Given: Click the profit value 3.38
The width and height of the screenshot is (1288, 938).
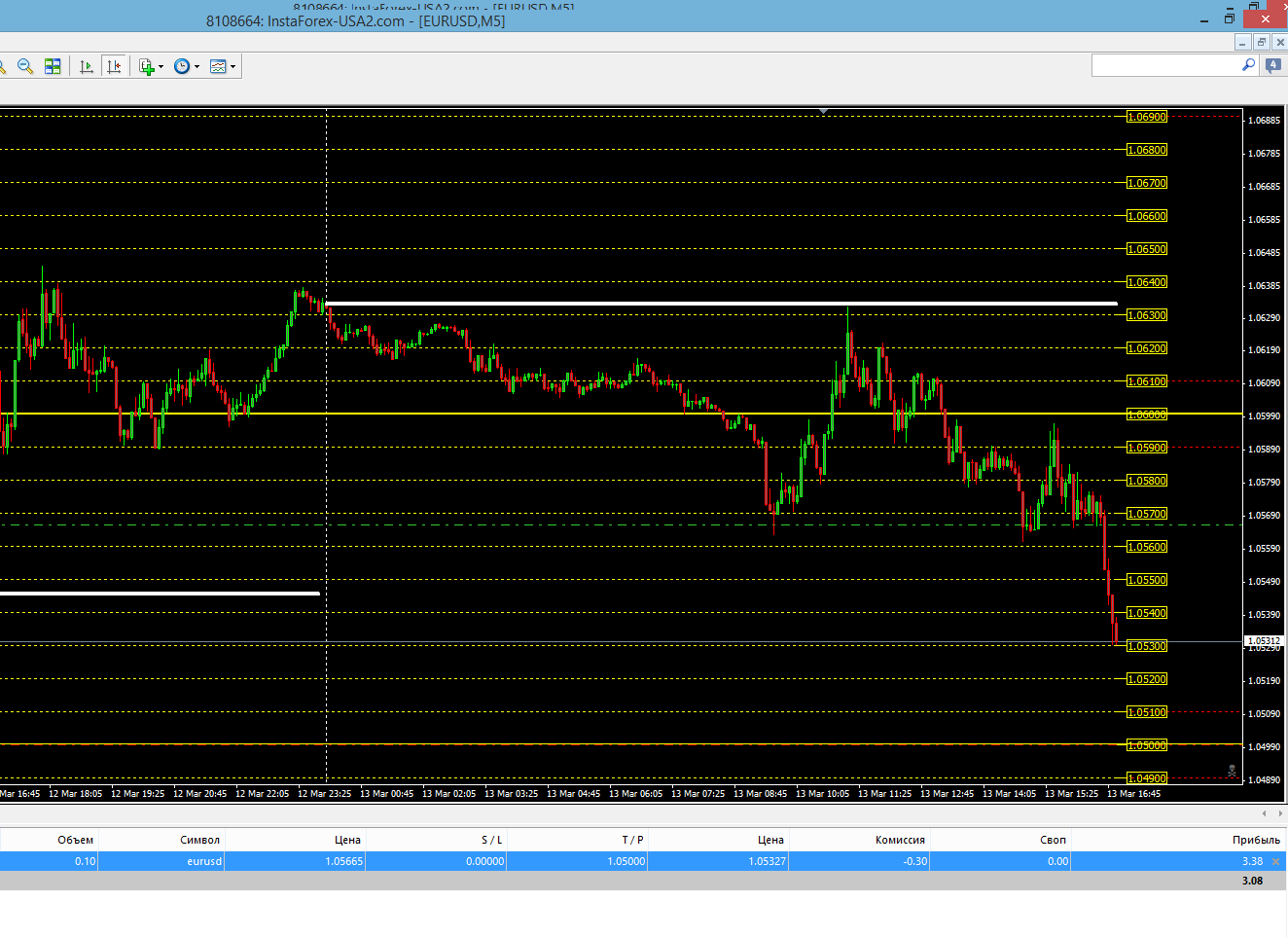Looking at the screenshot, I should (1252, 861).
